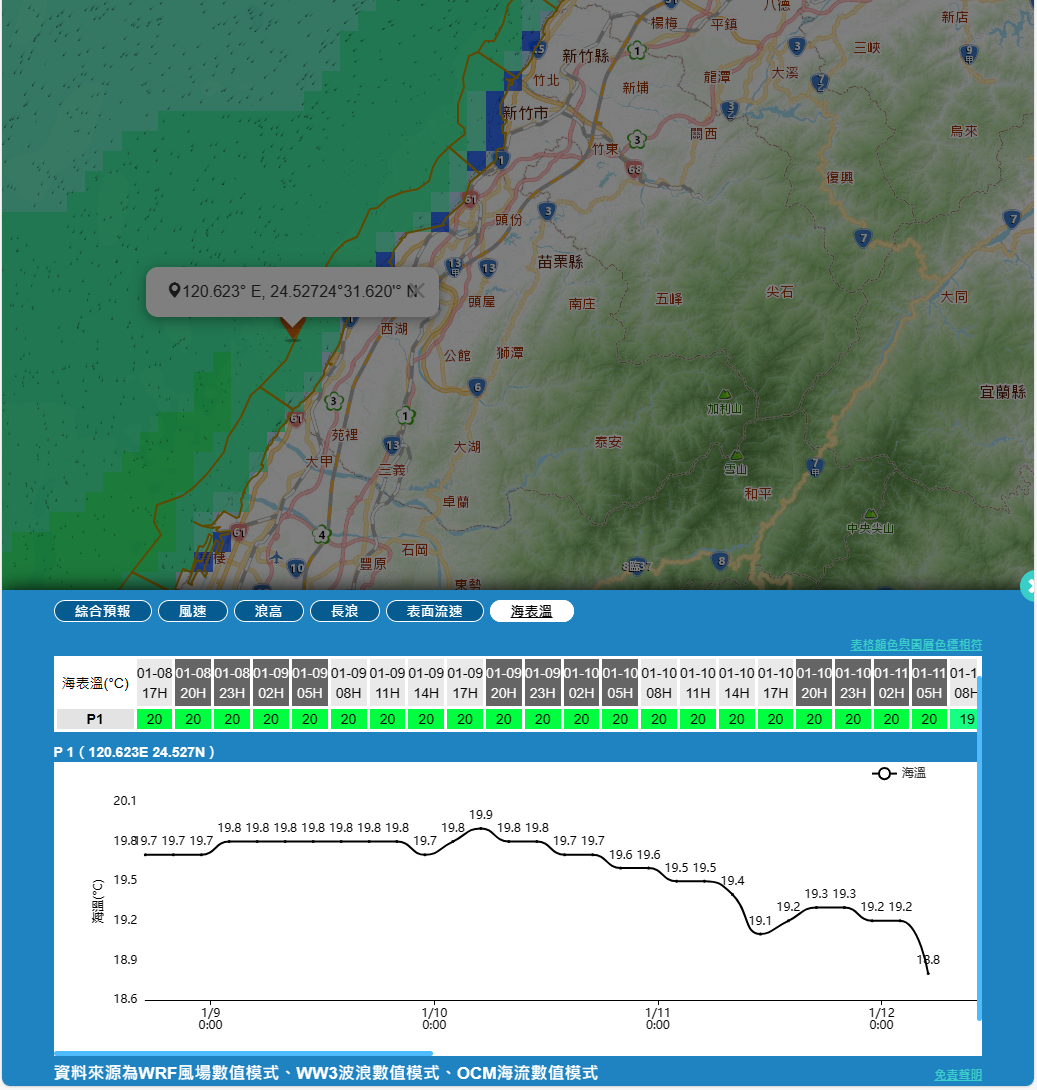1037x1090 pixels.
Task: Click the highway 68 shield near 竹東
Action: coord(636,169)
